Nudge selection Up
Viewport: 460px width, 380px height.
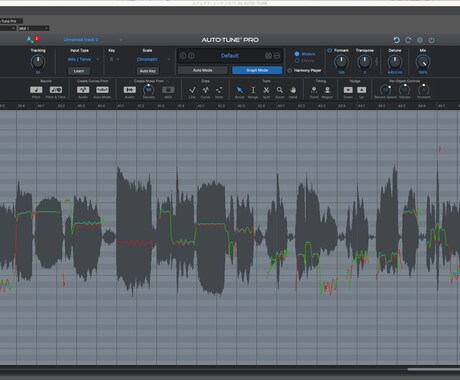[x=361, y=90]
